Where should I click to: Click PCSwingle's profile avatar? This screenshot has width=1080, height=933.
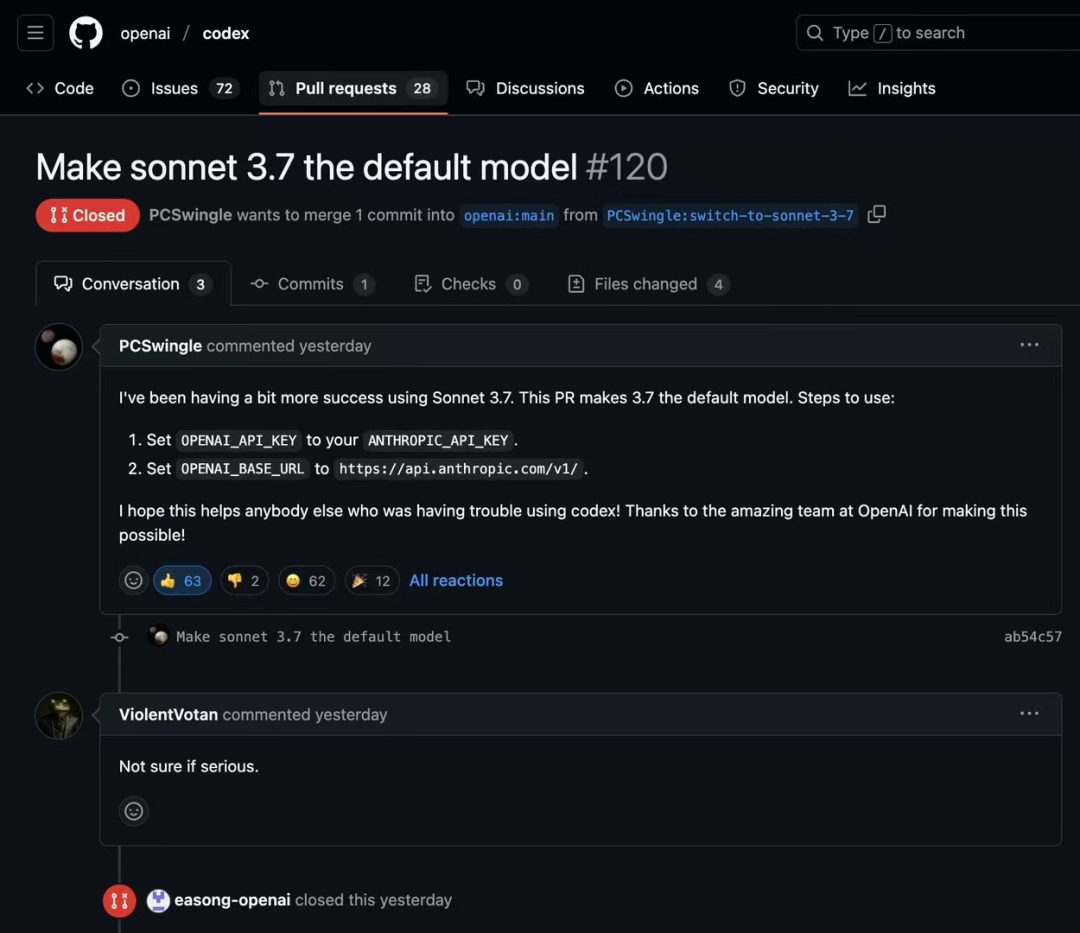coord(59,347)
